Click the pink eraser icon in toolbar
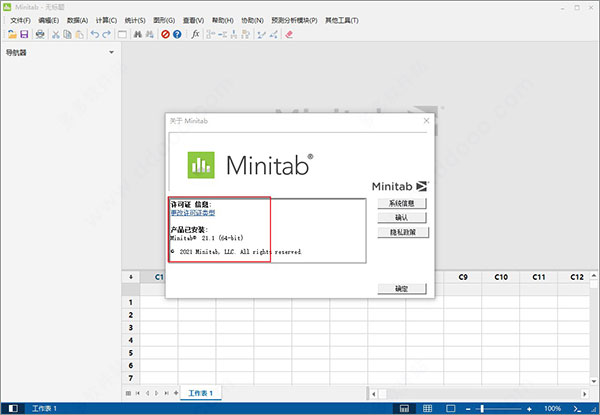 290,34
